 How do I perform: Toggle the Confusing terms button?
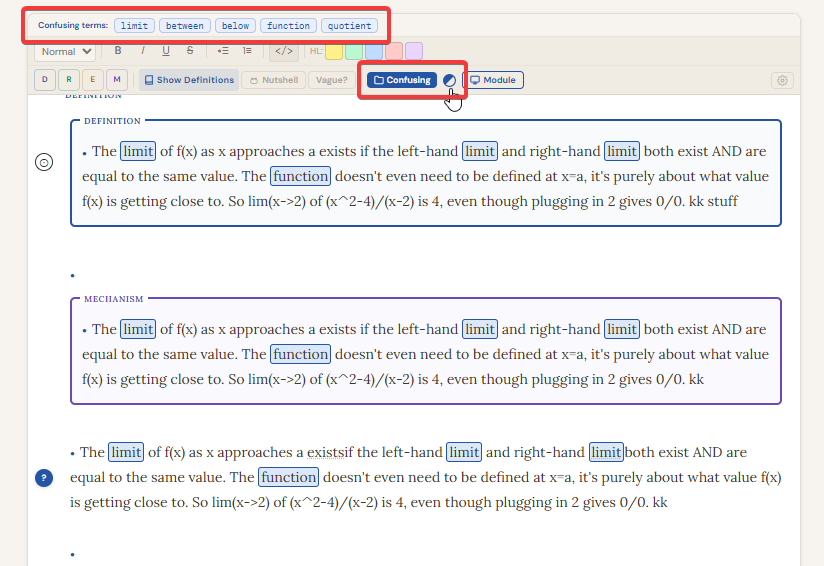(402, 80)
